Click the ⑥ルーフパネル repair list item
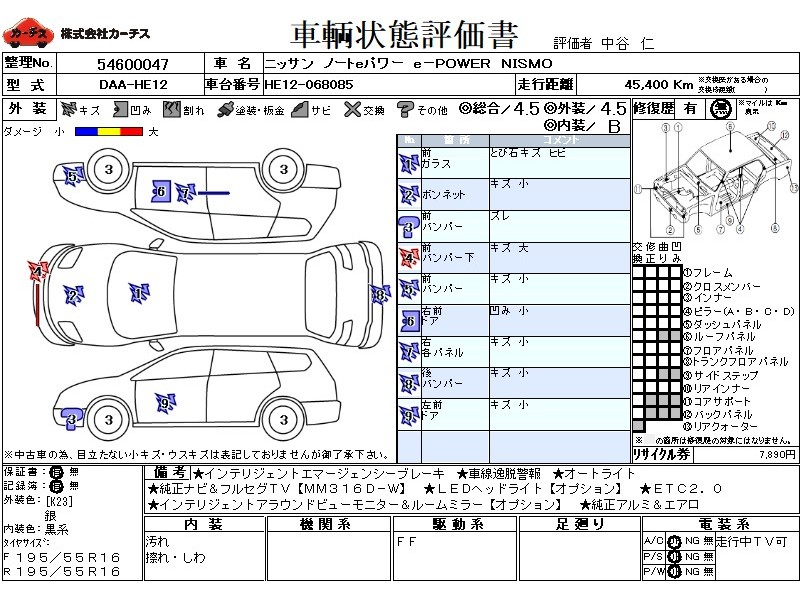Viewport: 800px width, 600px height. 719,337
